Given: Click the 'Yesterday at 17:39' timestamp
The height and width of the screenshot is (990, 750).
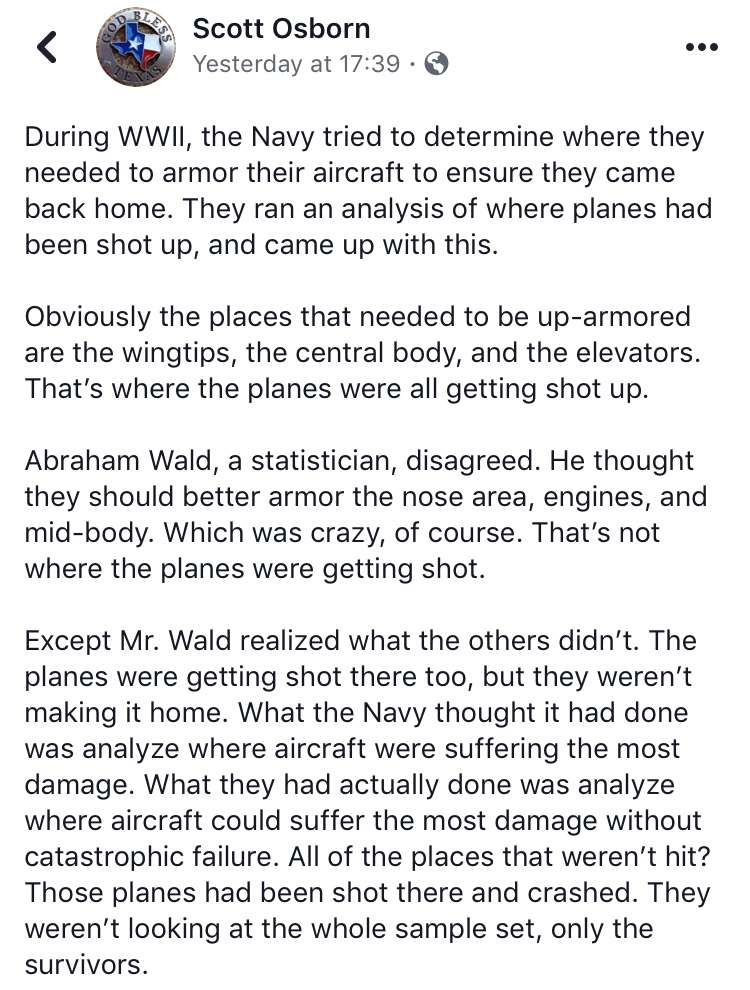Looking at the screenshot, I should pos(296,64).
